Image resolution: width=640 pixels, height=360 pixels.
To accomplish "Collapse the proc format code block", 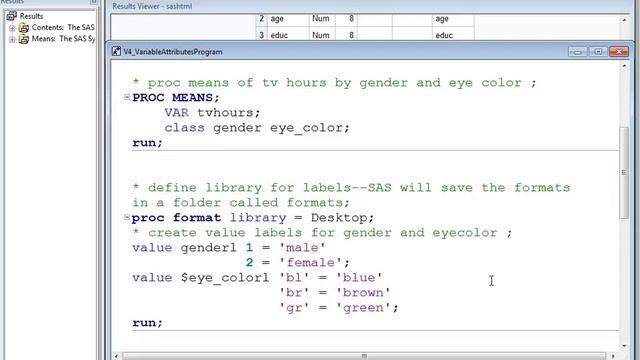I will click(127, 217).
